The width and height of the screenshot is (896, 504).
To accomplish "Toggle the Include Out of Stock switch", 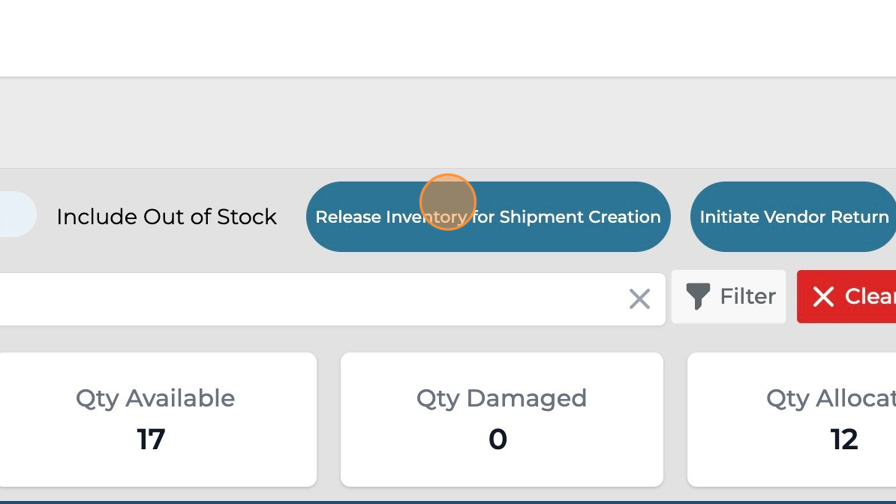I will point(14,216).
